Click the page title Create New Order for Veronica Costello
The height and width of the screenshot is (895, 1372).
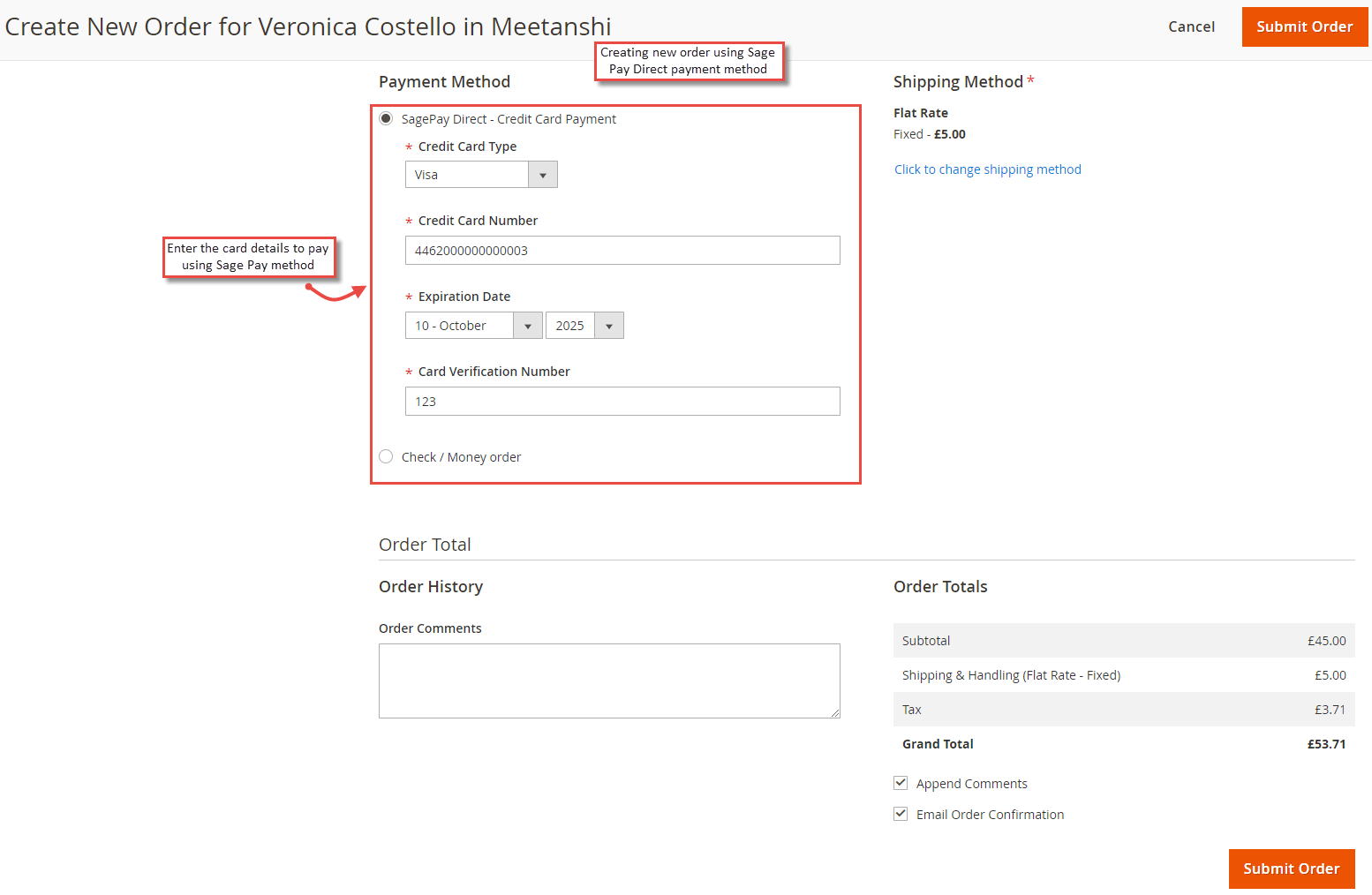[x=308, y=26]
